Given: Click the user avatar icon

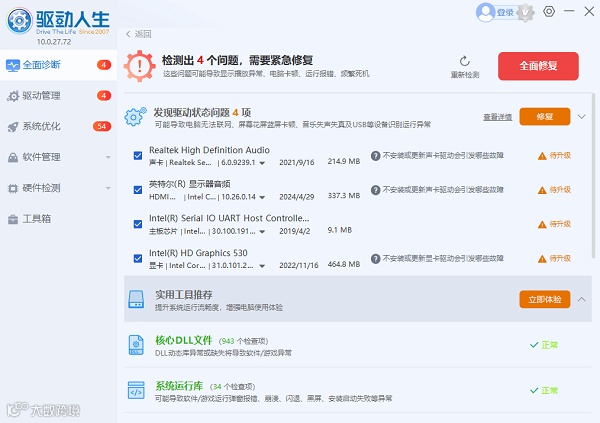Looking at the screenshot, I should [x=486, y=12].
